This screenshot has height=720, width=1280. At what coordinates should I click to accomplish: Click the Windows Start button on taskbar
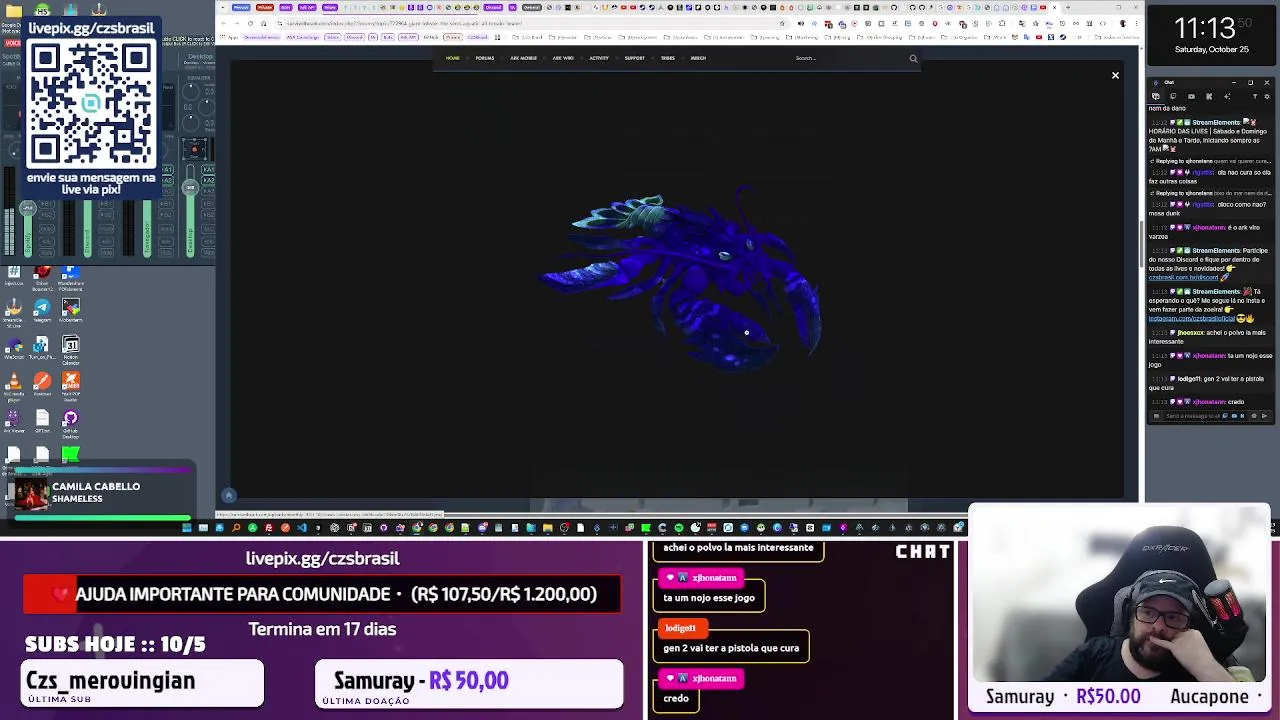click(x=187, y=528)
